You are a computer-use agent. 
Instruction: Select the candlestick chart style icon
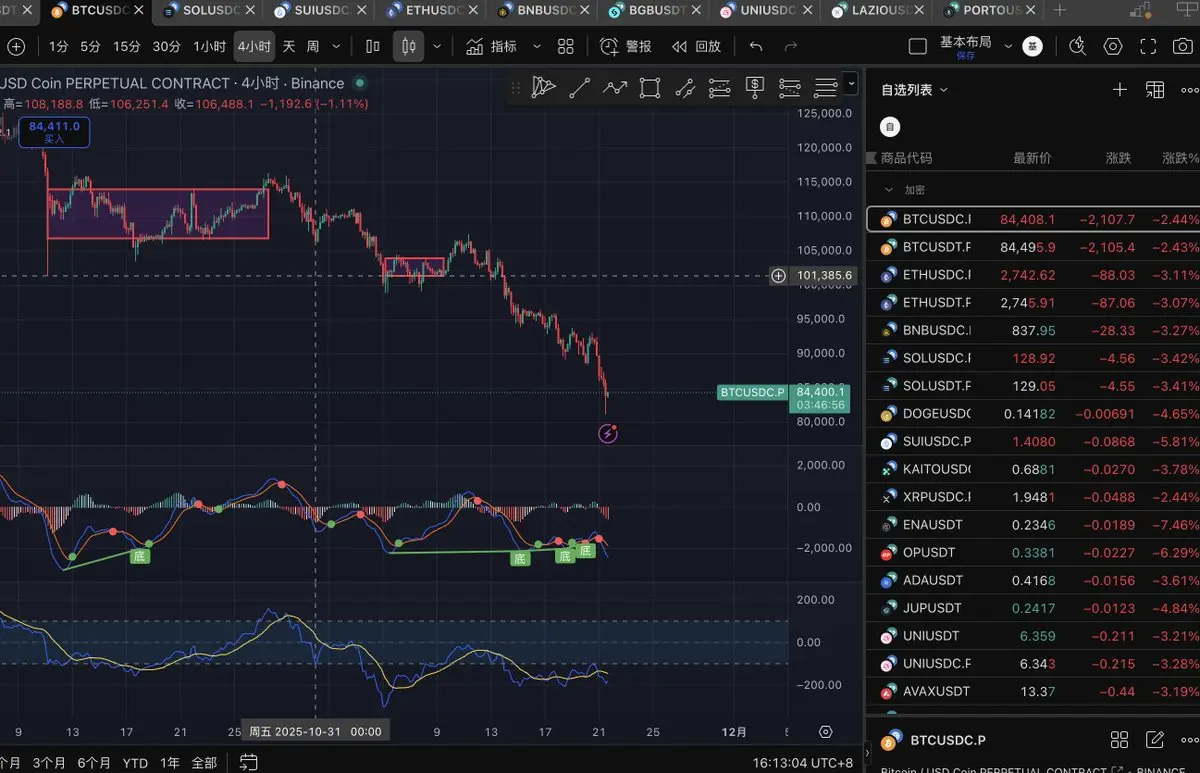coord(408,46)
